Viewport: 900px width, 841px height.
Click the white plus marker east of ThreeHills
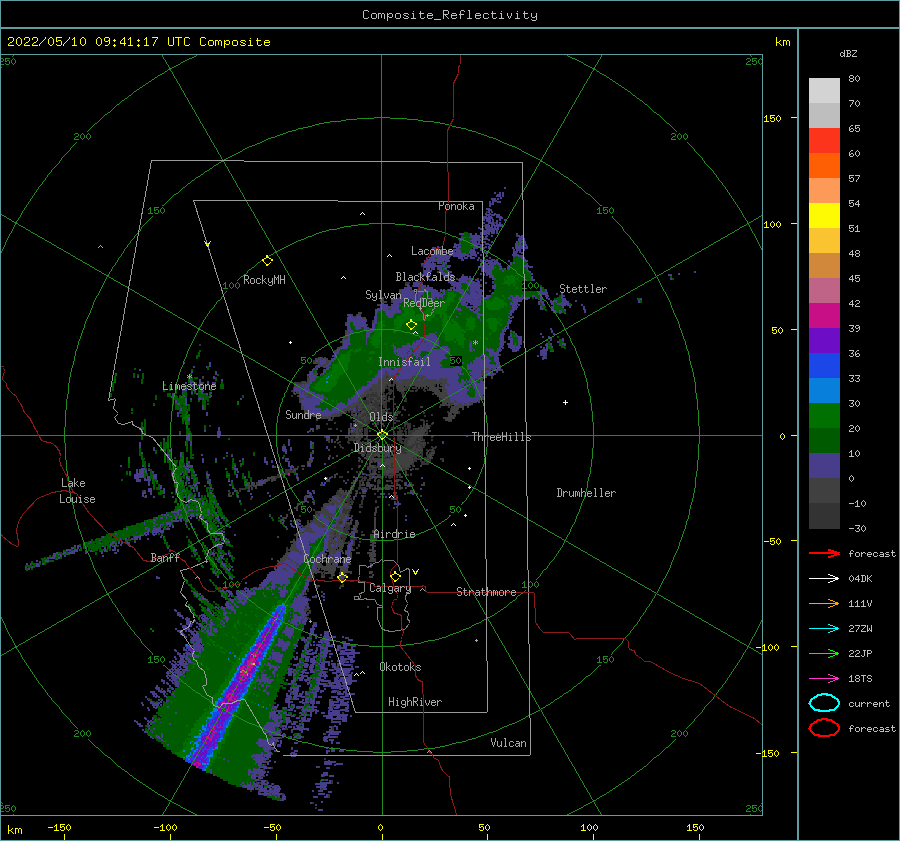(565, 402)
